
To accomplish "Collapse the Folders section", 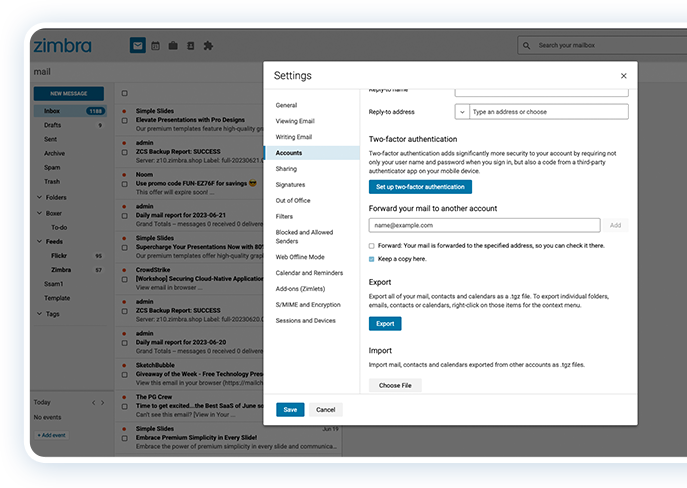I will coord(39,197).
